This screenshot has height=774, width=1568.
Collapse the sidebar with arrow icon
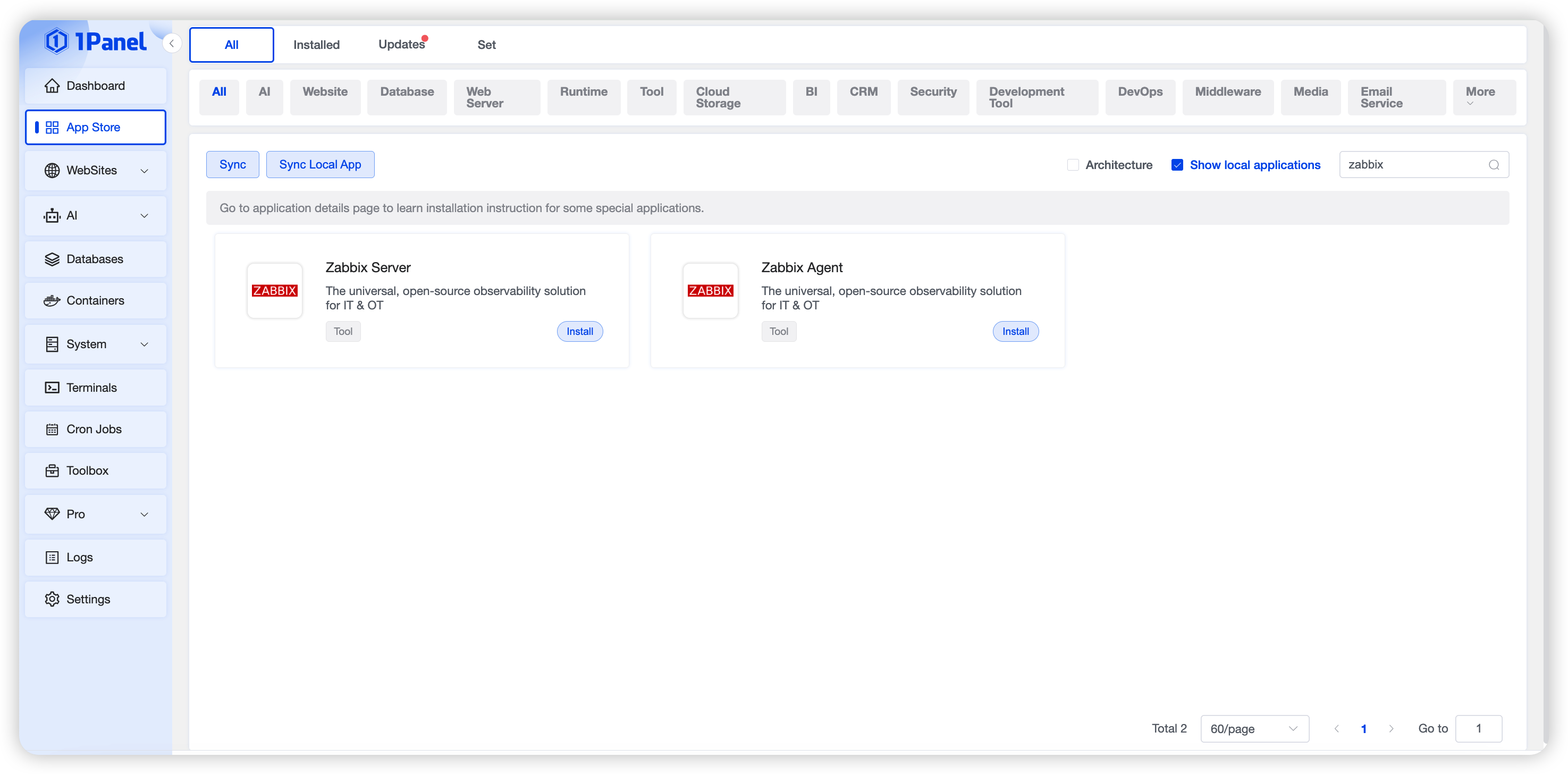click(x=172, y=44)
